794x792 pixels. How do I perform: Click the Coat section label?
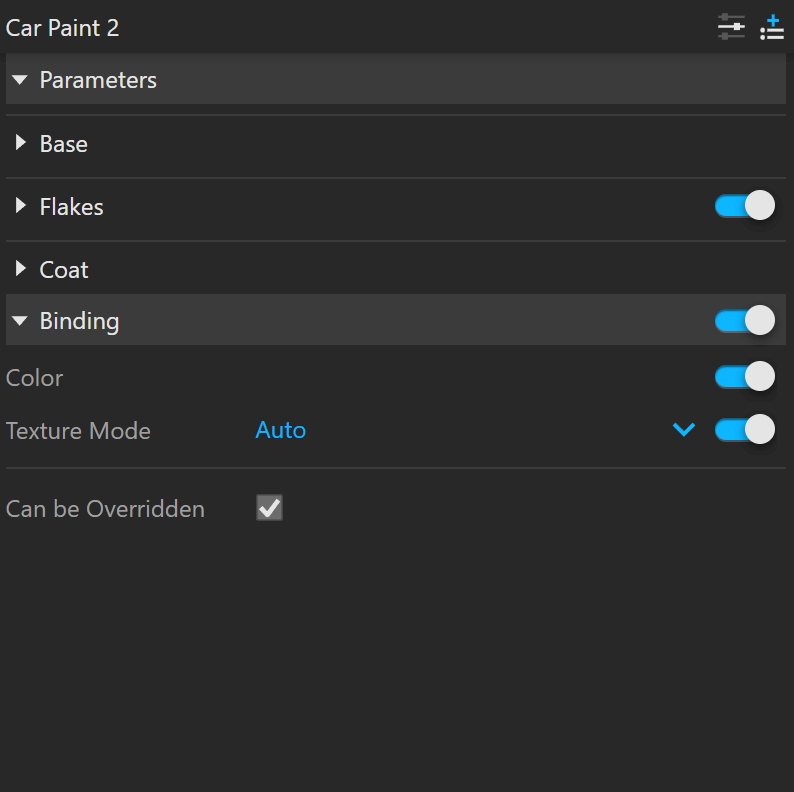tap(64, 269)
